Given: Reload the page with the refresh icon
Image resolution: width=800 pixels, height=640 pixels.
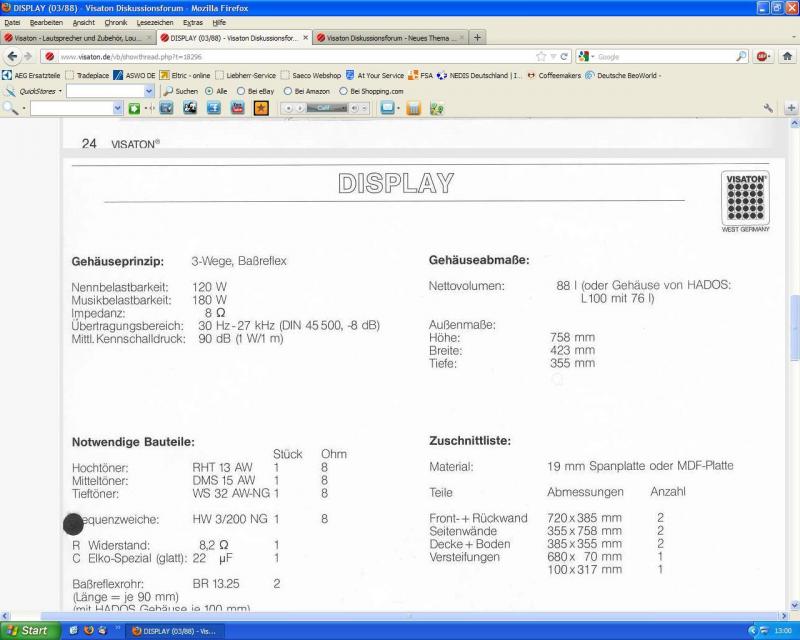Looking at the screenshot, I should (x=564, y=57).
